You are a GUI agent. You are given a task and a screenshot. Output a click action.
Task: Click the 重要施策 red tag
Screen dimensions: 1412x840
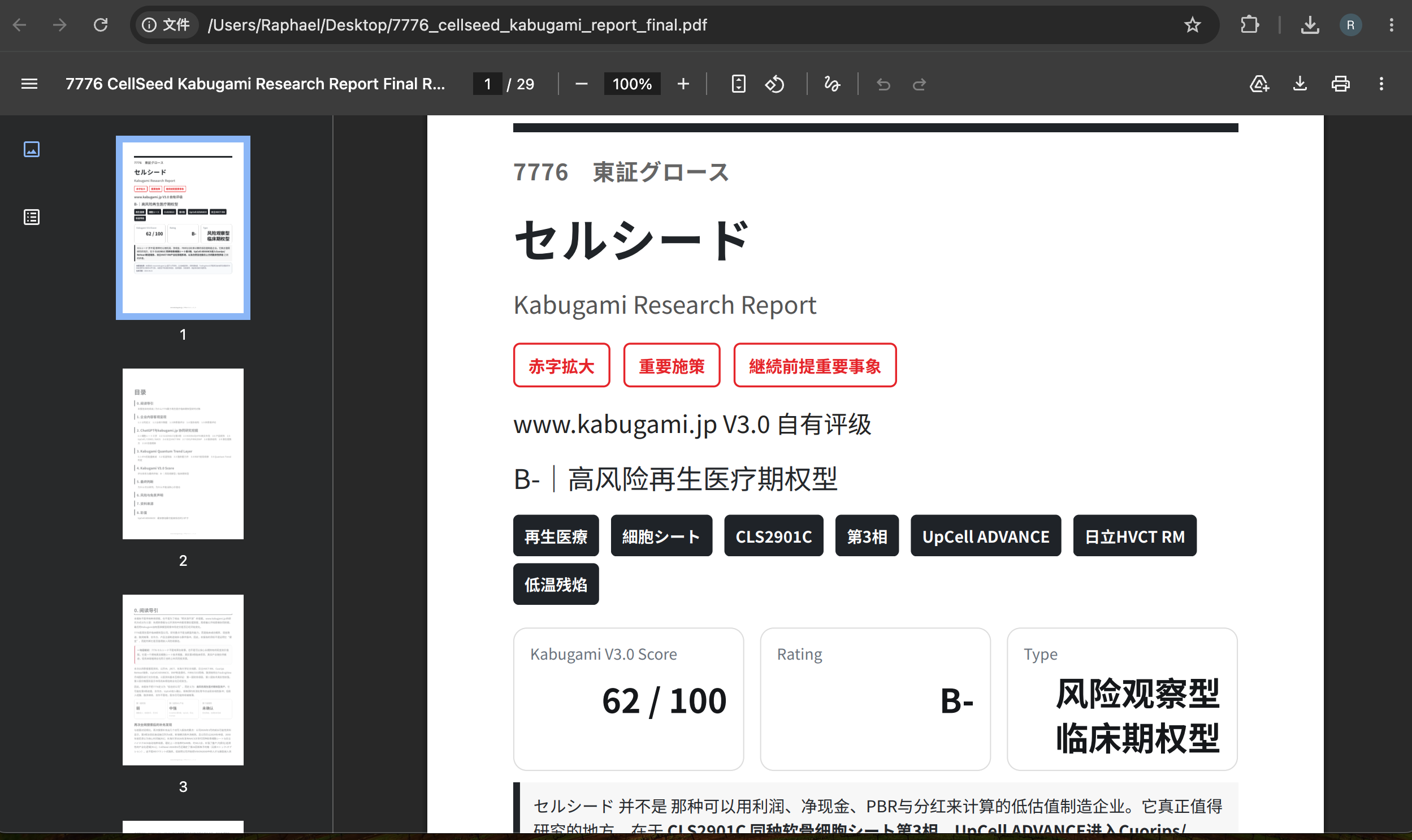tap(672, 366)
